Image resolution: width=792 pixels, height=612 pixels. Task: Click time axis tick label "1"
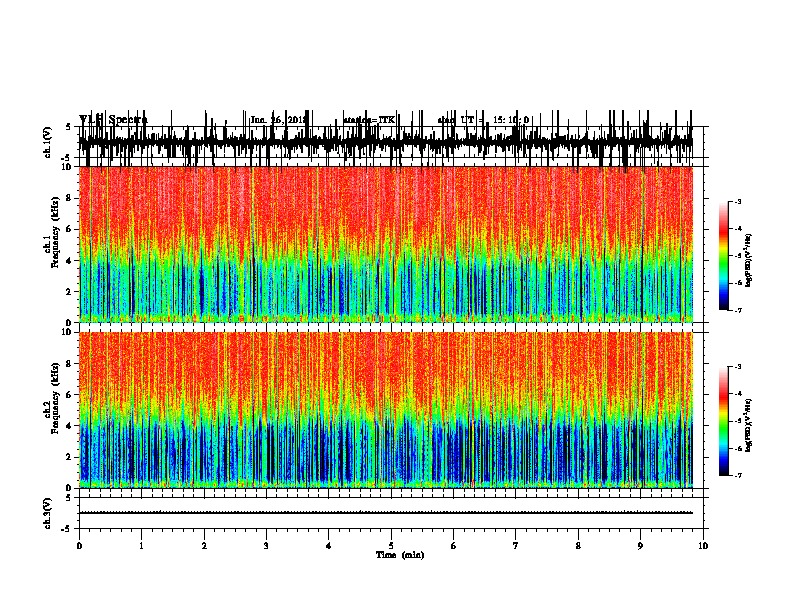141,546
